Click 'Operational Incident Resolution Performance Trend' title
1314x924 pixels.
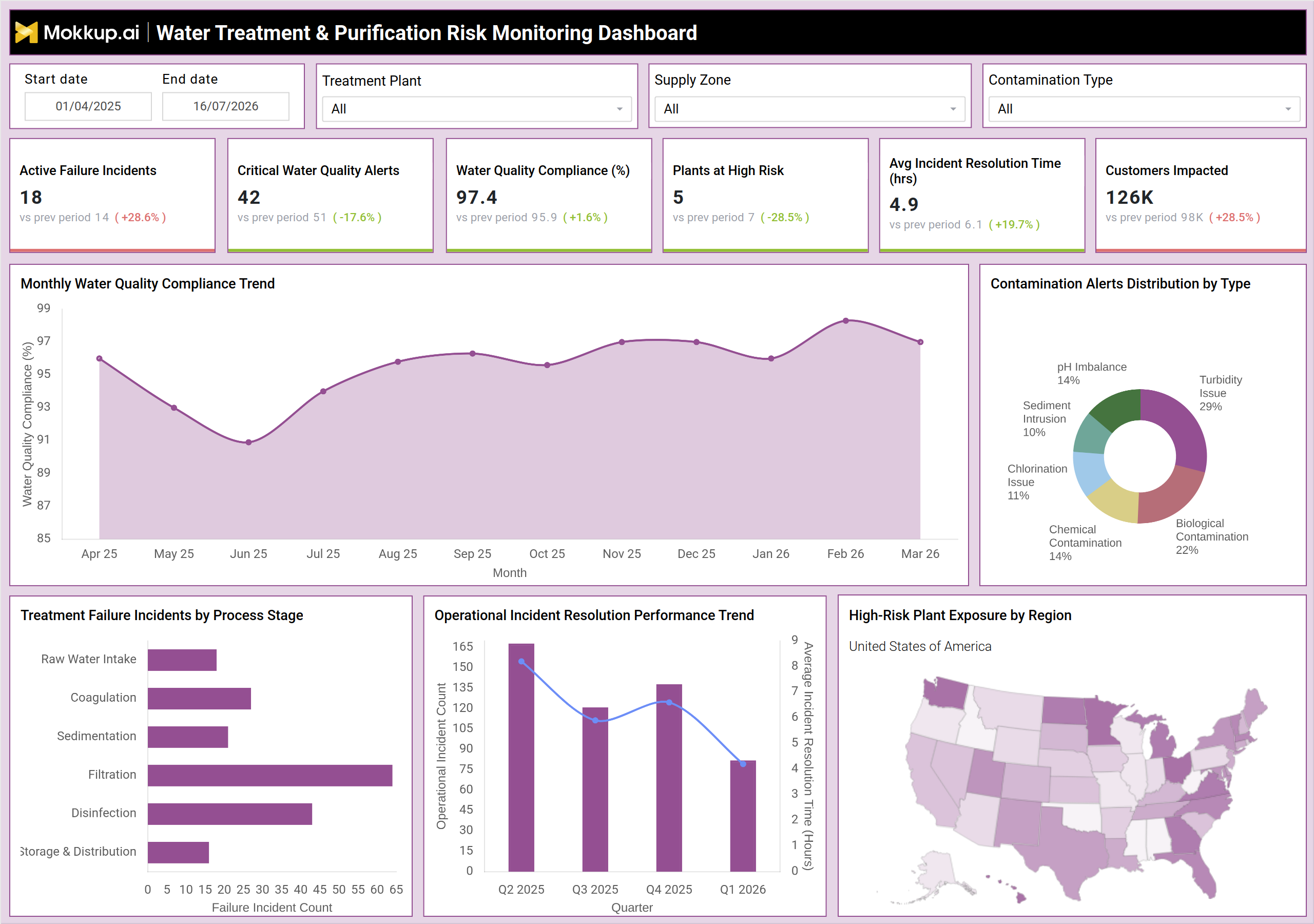pyautogui.click(x=594, y=615)
